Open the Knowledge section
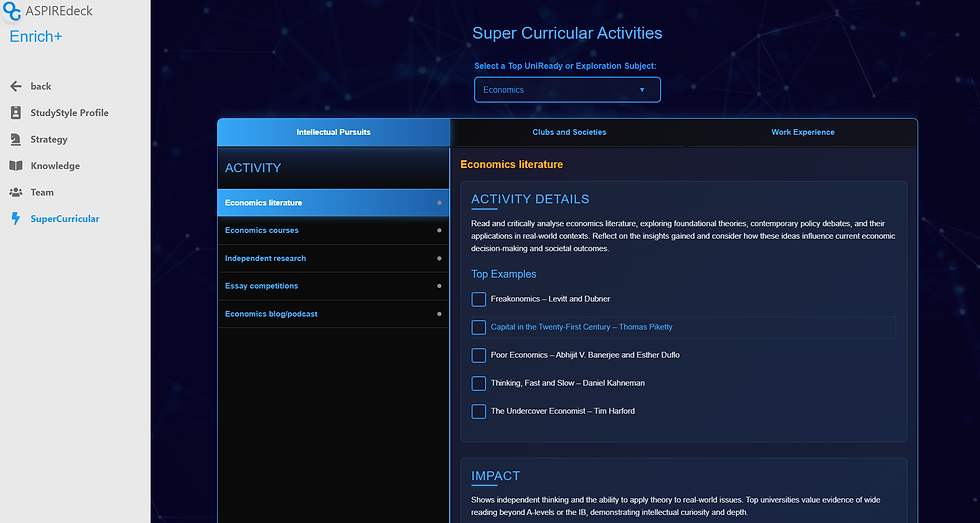The image size is (980, 523). [x=55, y=166]
